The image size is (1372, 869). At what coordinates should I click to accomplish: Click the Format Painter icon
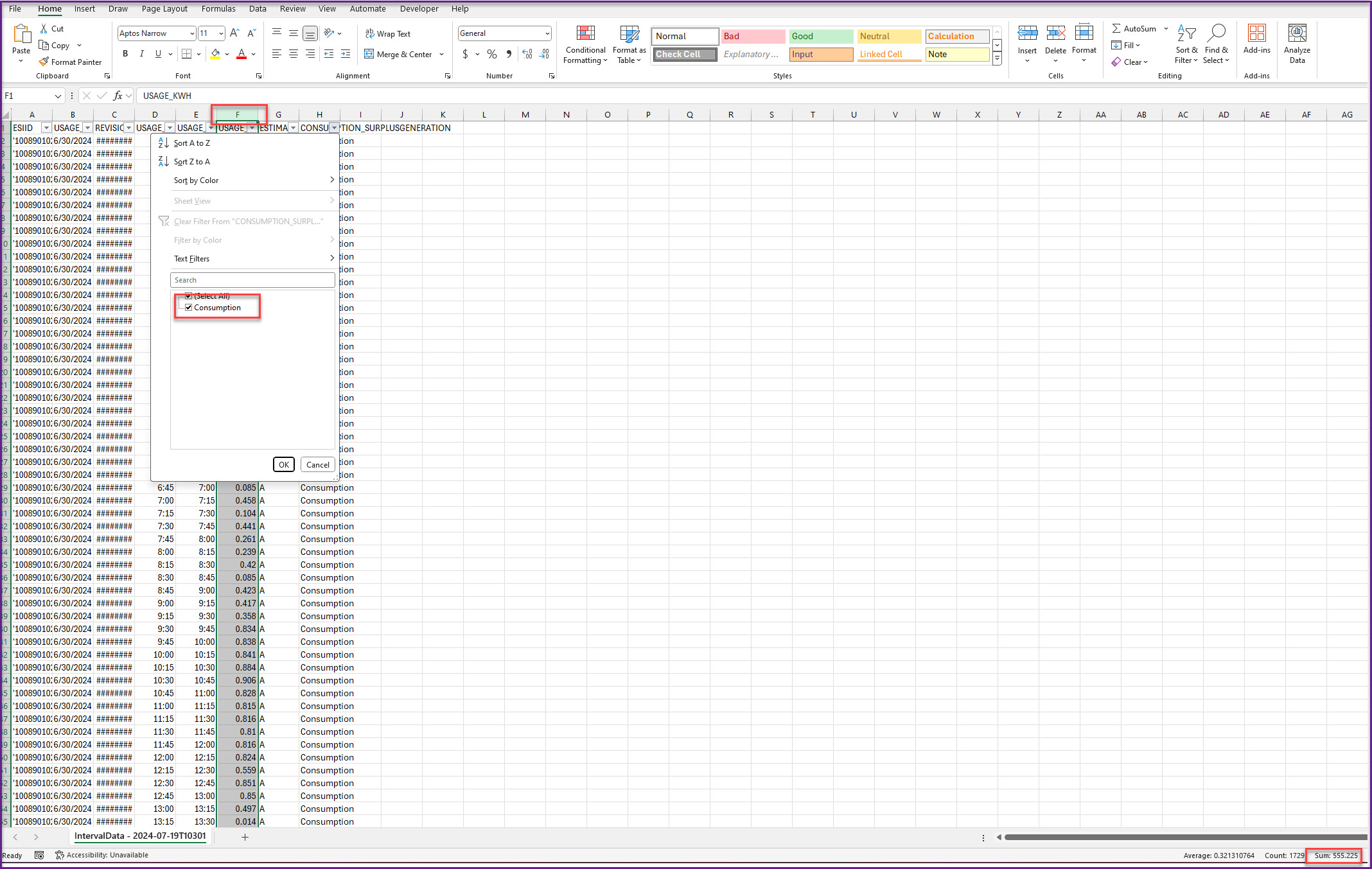pyautogui.click(x=44, y=62)
